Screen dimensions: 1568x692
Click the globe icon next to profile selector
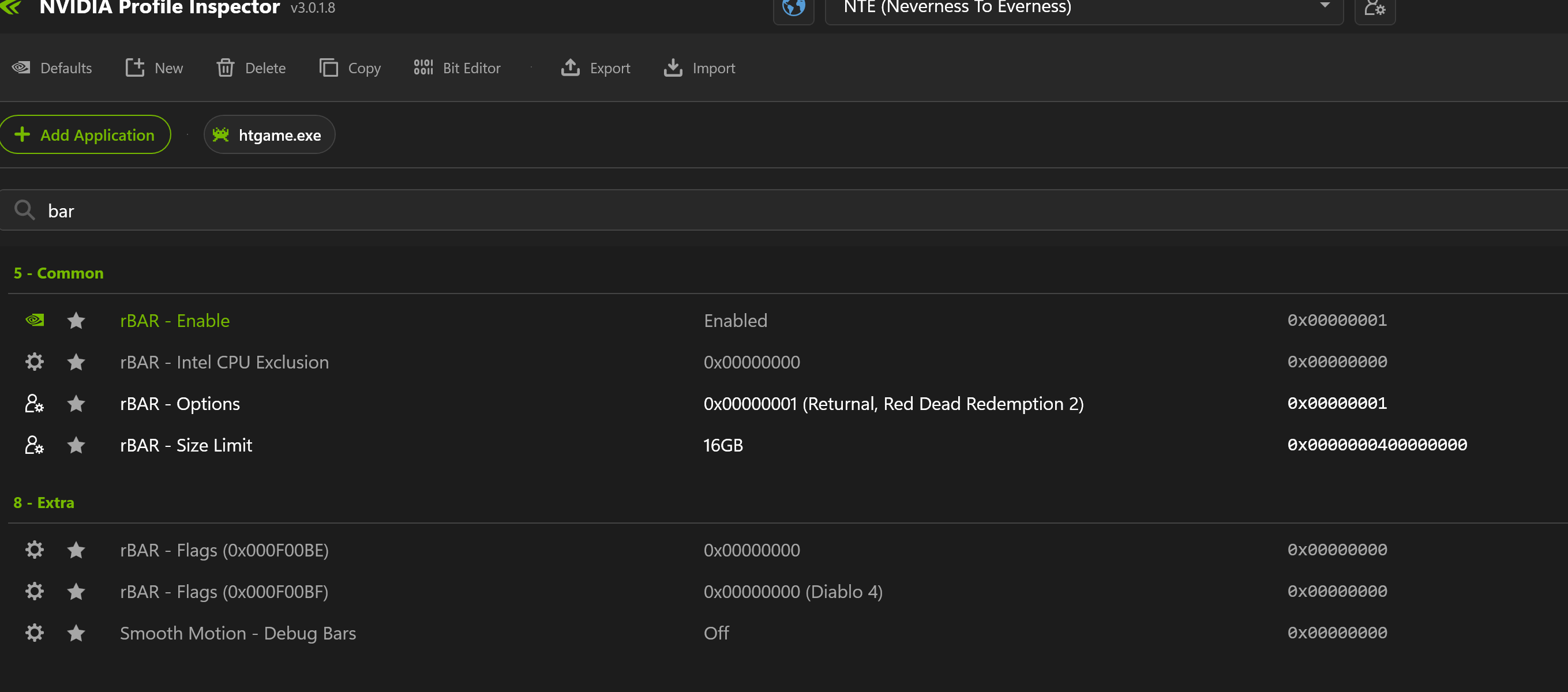point(793,8)
